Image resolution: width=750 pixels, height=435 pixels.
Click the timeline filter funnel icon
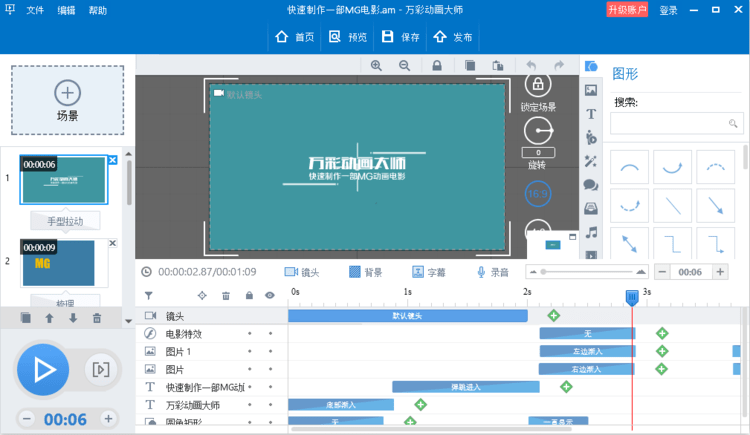point(149,295)
